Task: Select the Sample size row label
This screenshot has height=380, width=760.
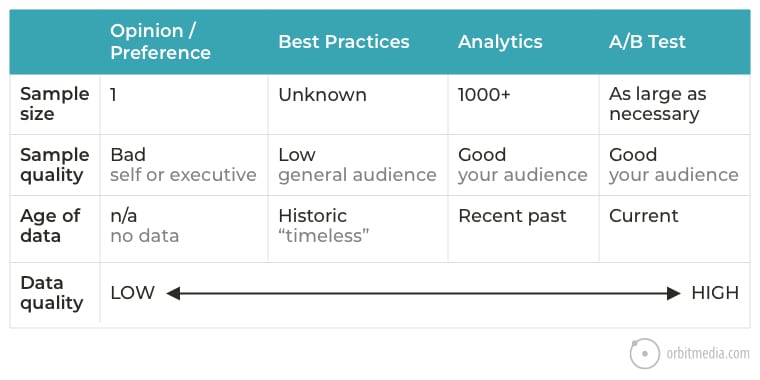Action: tap(55, 104)
